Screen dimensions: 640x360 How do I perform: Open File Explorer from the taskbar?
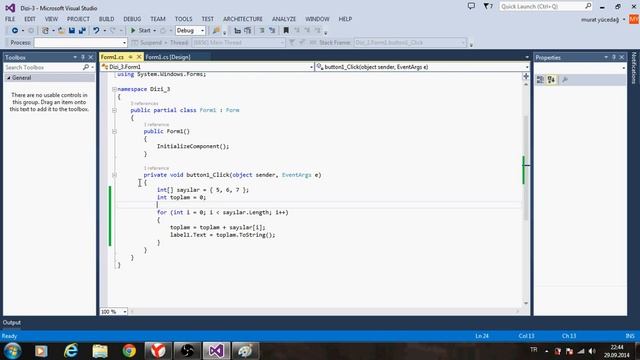point(100,351)
